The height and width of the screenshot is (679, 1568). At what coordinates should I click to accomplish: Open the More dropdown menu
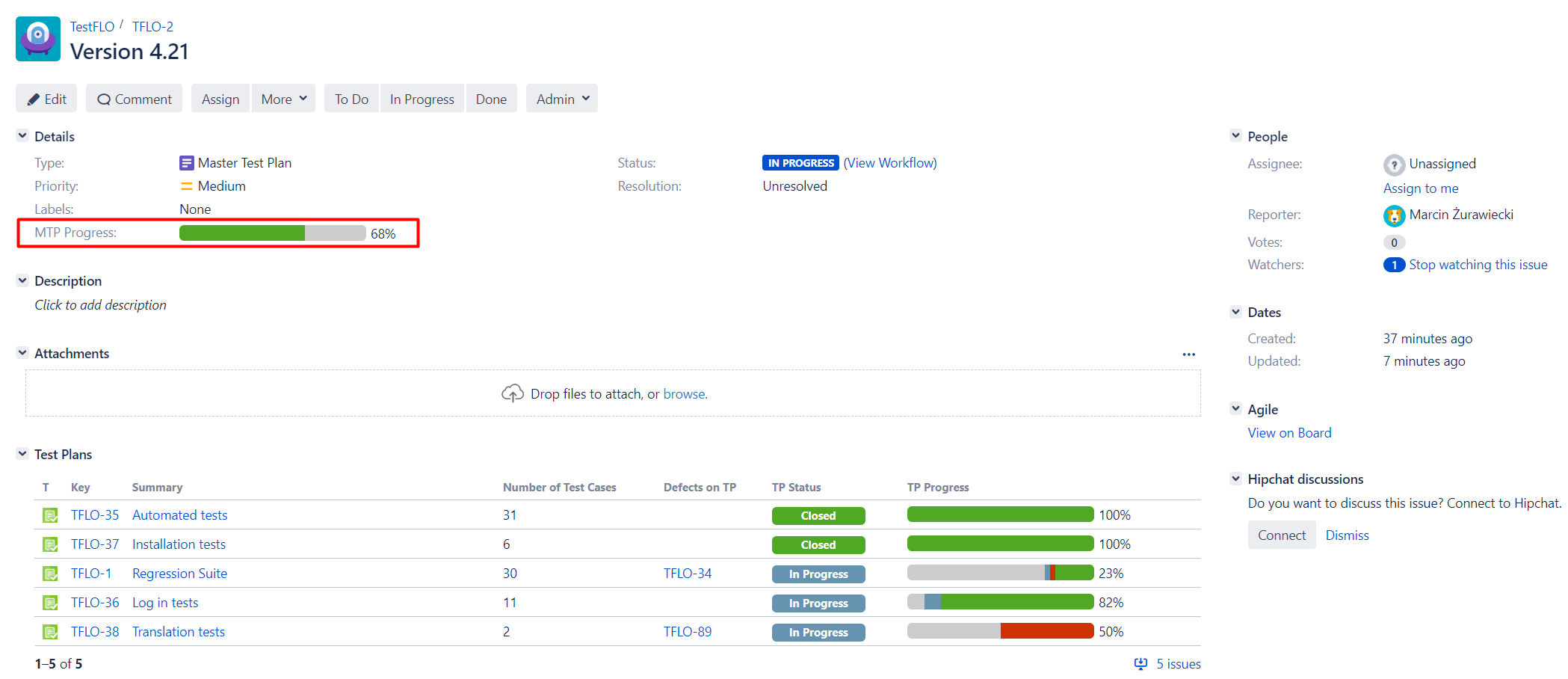pos(283,98)
